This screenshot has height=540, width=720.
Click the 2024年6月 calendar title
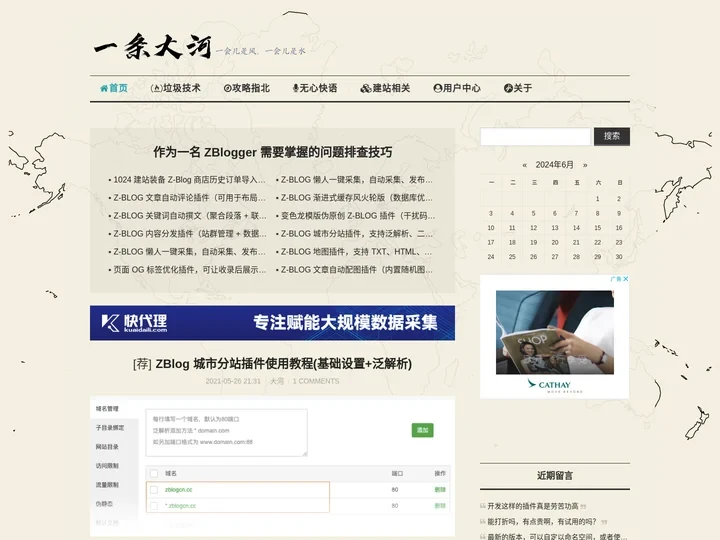click(x=555, y=165)
